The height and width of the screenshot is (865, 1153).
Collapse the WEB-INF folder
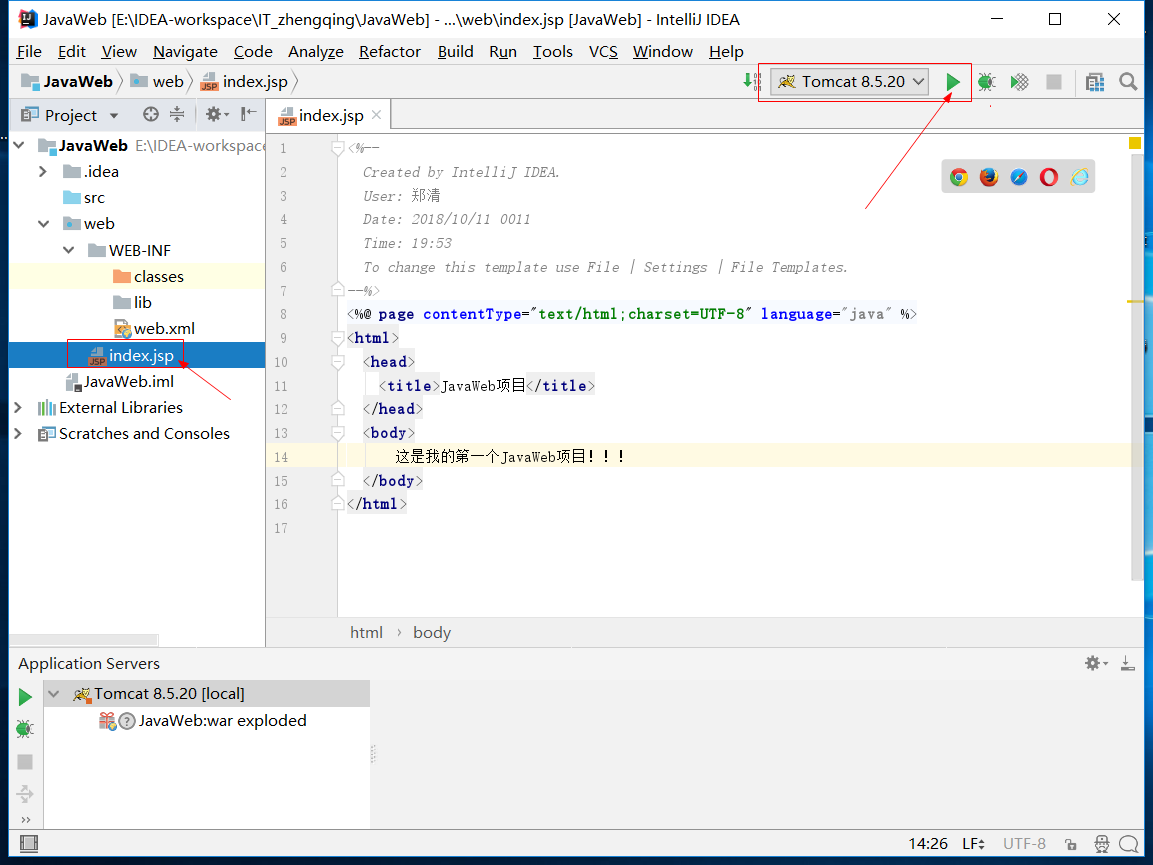(x=68, y=250)
